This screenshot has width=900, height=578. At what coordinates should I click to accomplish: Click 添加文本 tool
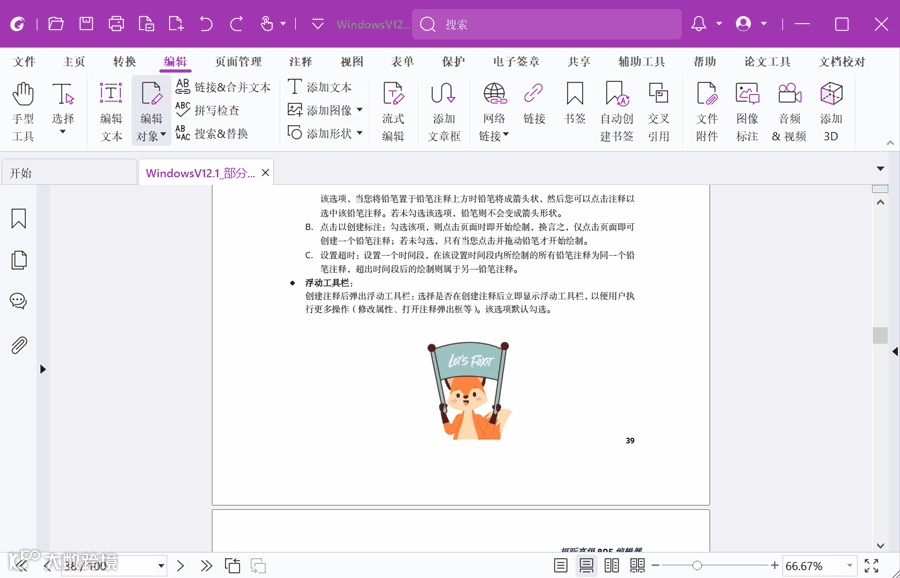click(x=319, y=87)
